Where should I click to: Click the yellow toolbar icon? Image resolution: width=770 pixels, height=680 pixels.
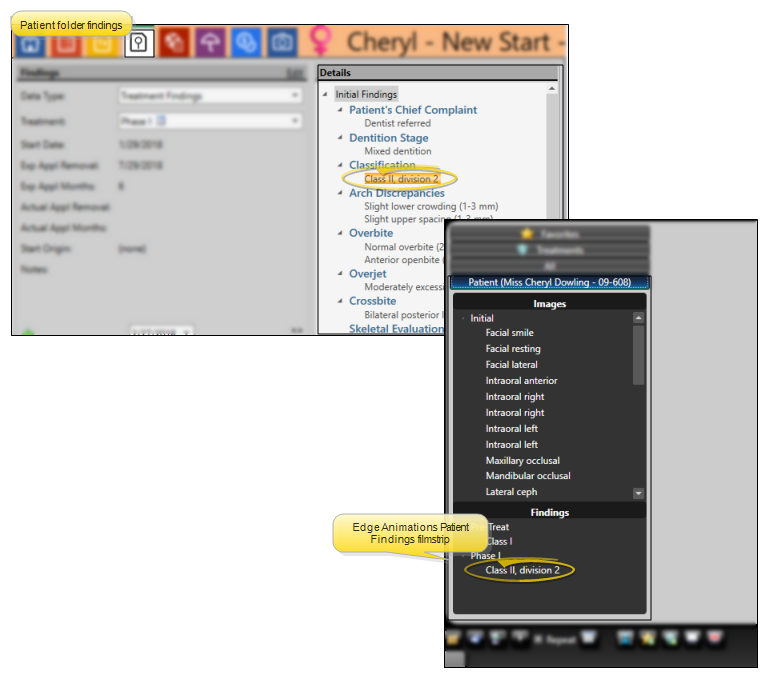coord(101,42)
